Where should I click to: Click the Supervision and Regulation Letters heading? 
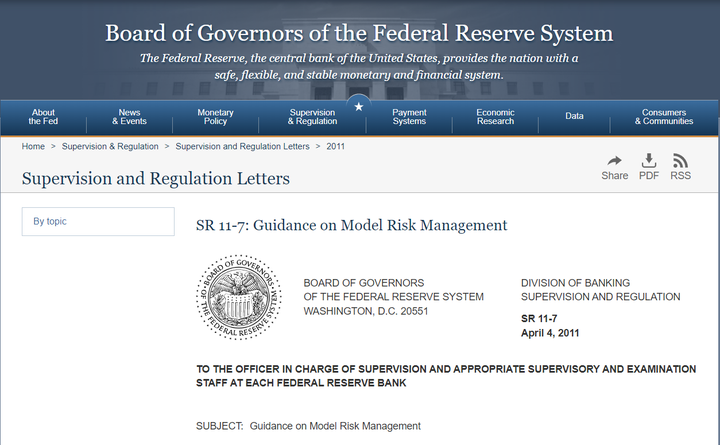pos(156,178)
